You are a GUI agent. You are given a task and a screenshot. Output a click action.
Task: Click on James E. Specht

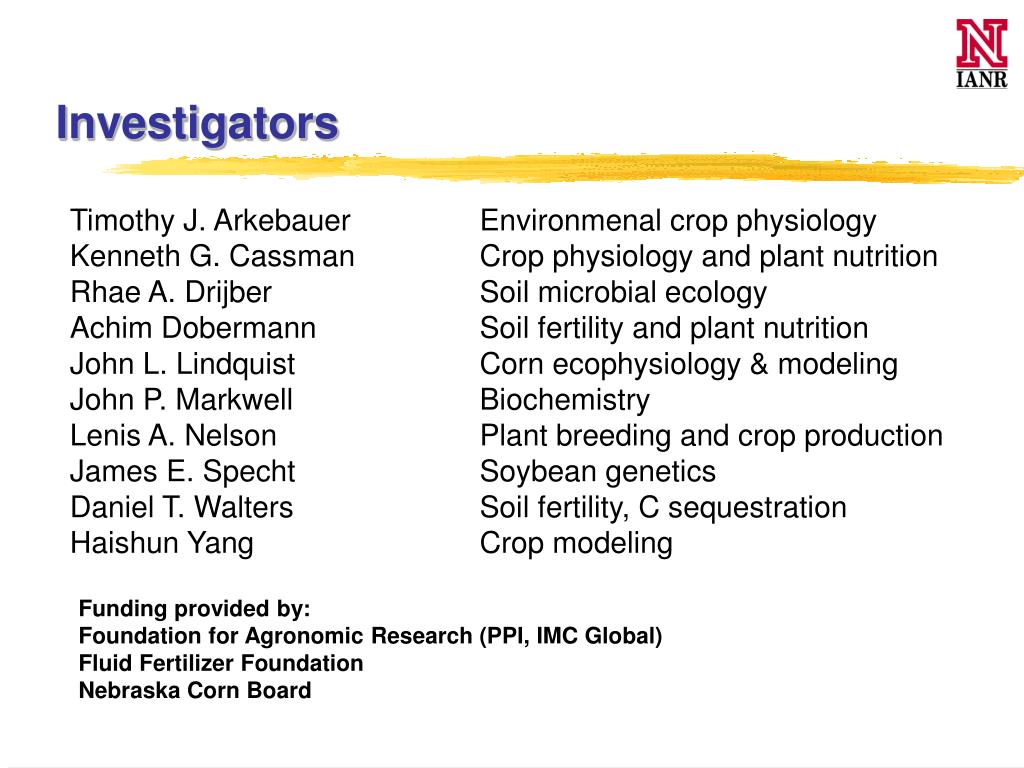pyautogui.click(x=182, y=472)
